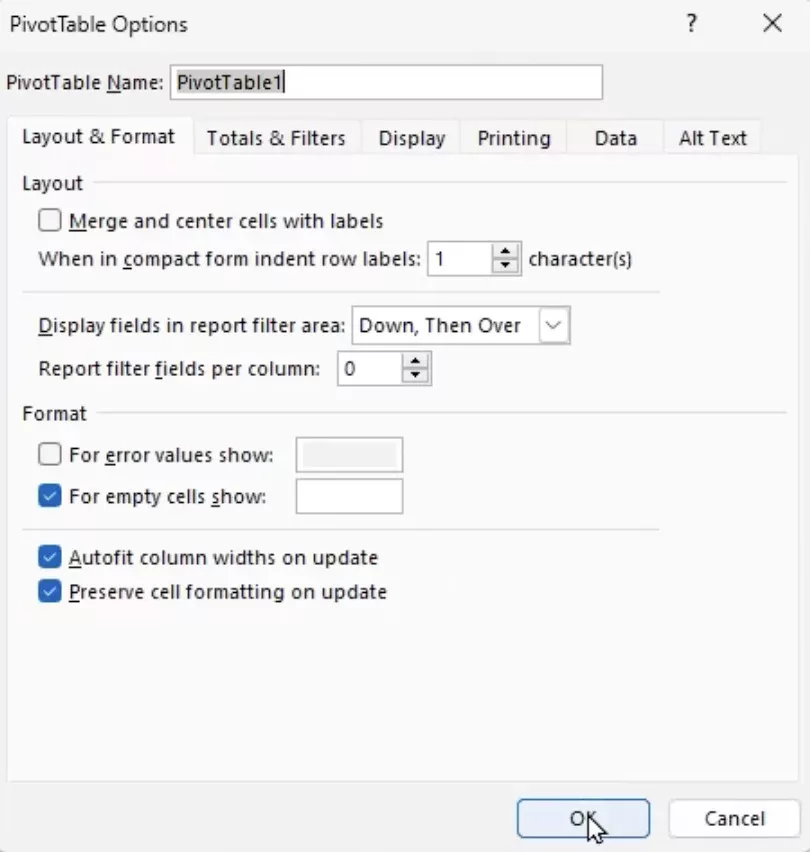Click the PivotTable Name label
This screenshot has height=852, width=810.
(85, 83)
